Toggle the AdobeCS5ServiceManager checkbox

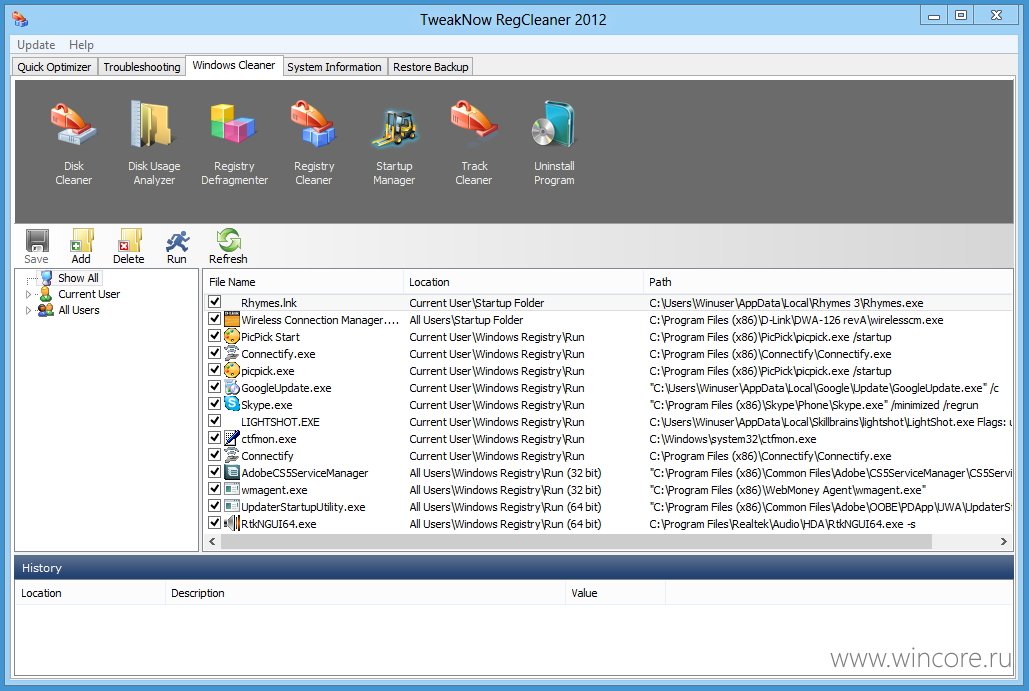point(215,472)
